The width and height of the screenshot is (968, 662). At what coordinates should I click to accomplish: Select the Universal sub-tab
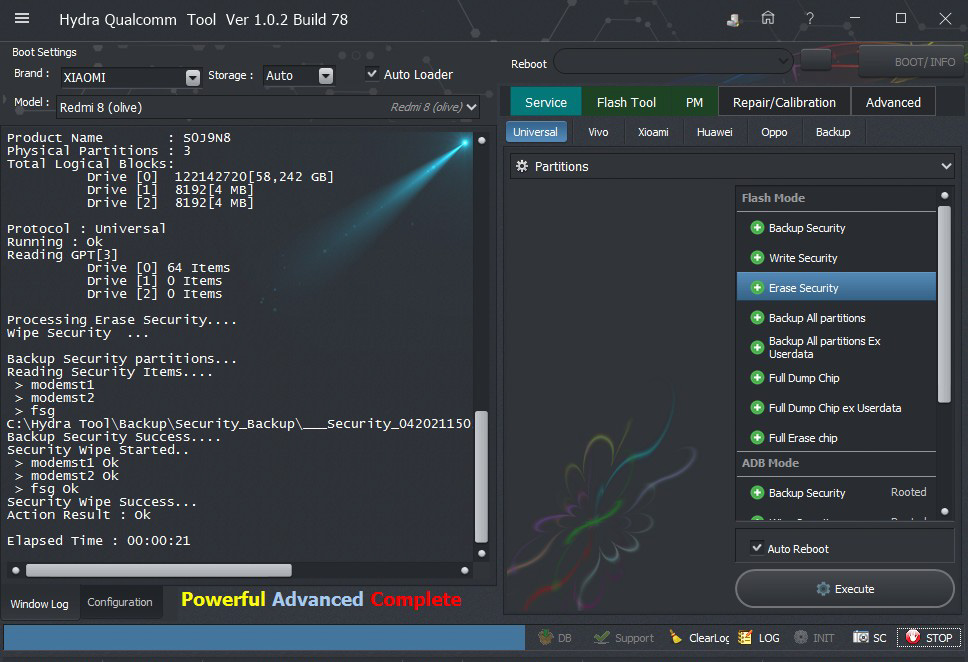click(x=536, y=132)
